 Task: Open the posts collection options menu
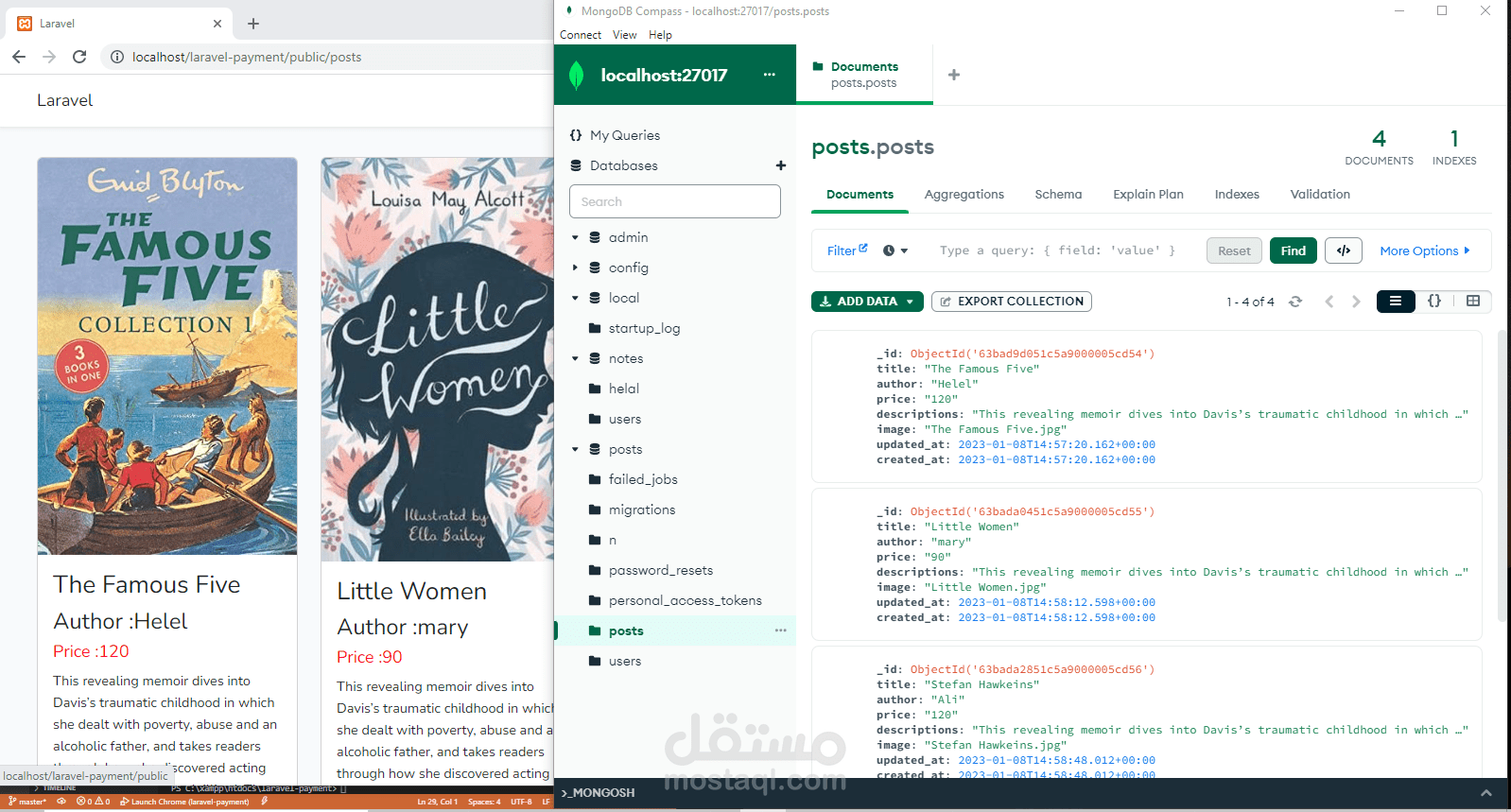coord(780,631)
